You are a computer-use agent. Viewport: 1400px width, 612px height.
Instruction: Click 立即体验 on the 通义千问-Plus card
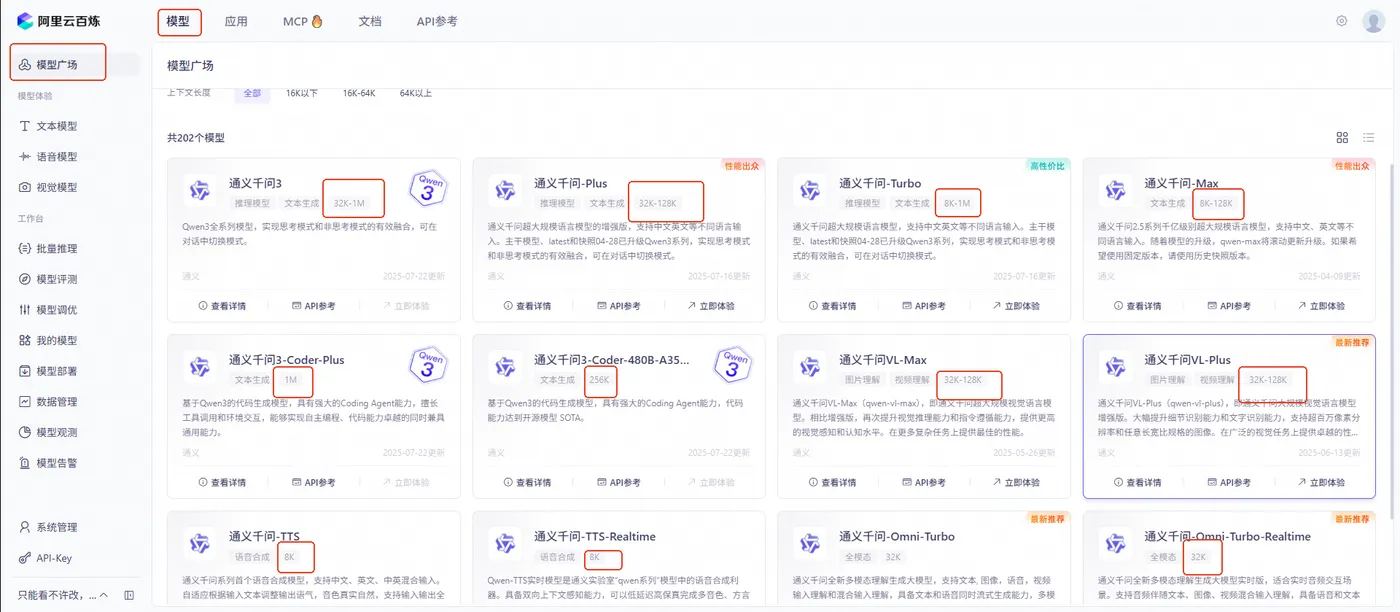tap(710, 306)
